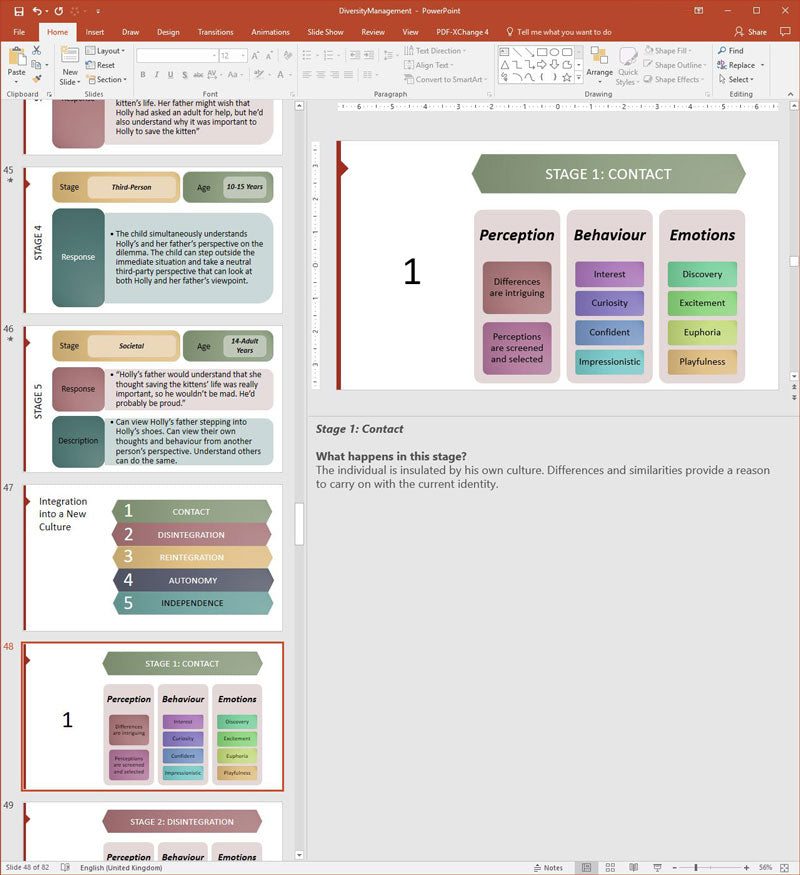The image size is (800, 875).
Task: Select the isosceles triangle shape
Action: [x=505, y=65]
